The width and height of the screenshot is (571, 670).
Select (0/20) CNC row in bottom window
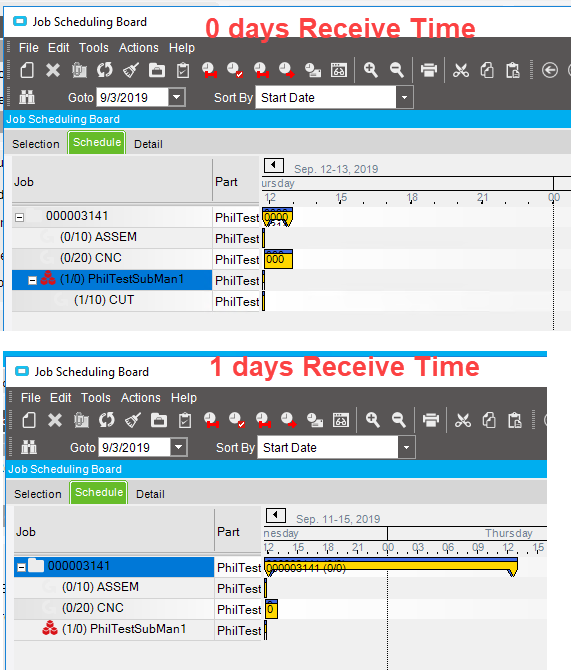114,608
